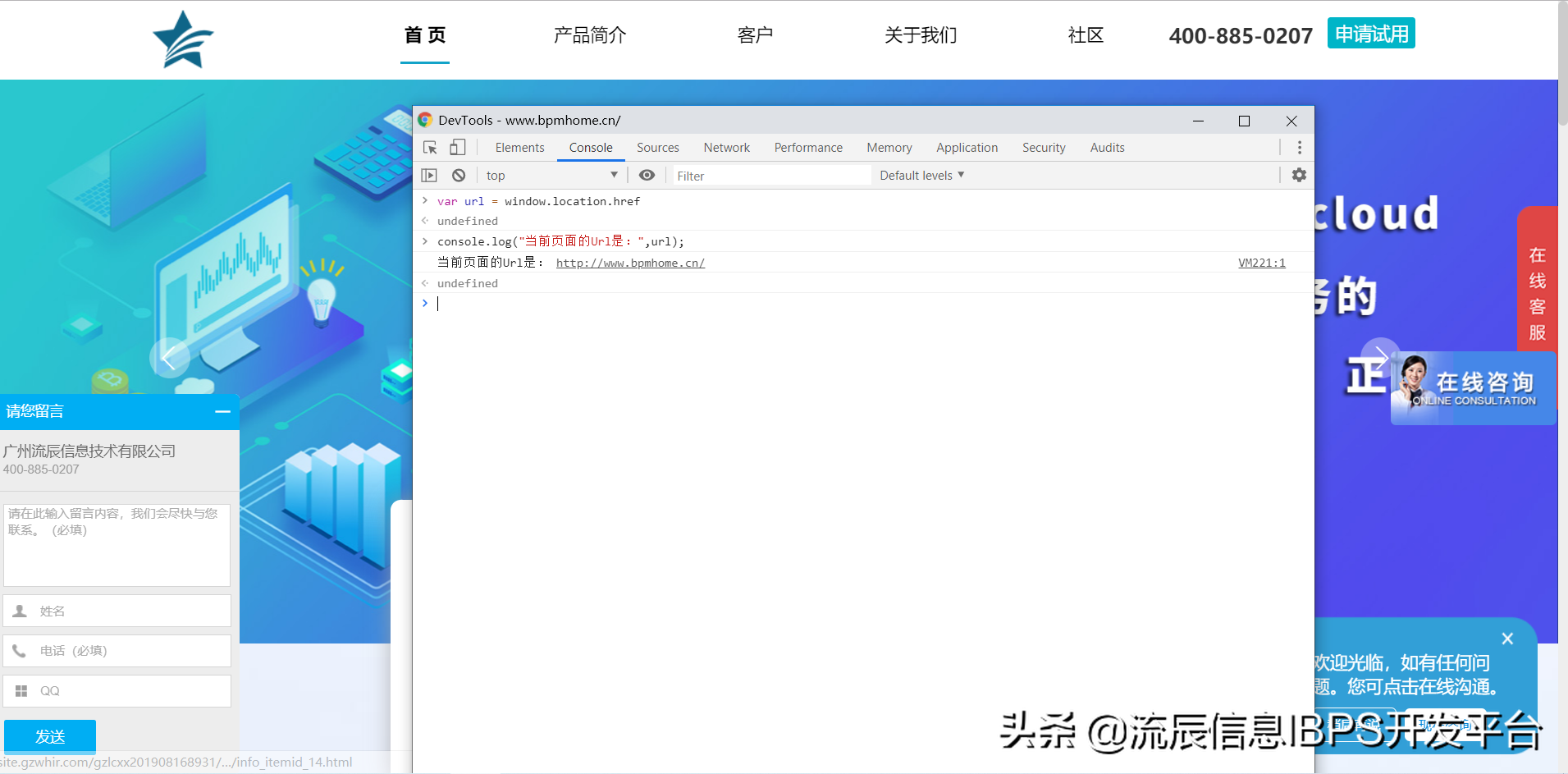Screen dimensions: 1568x774
Task: Switch to the Console tab
Action: (591, 148)
